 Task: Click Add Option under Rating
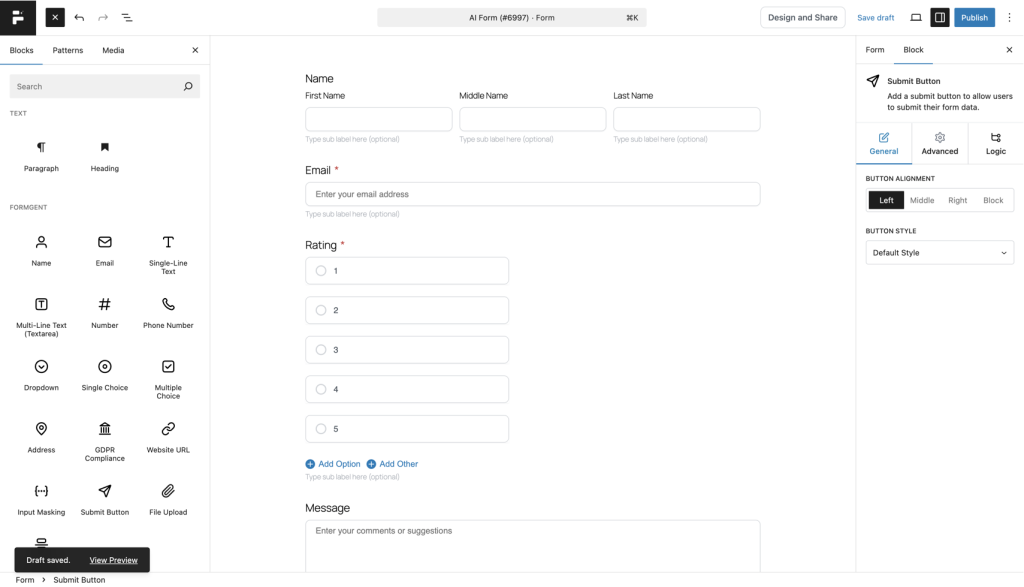[333, 464]
